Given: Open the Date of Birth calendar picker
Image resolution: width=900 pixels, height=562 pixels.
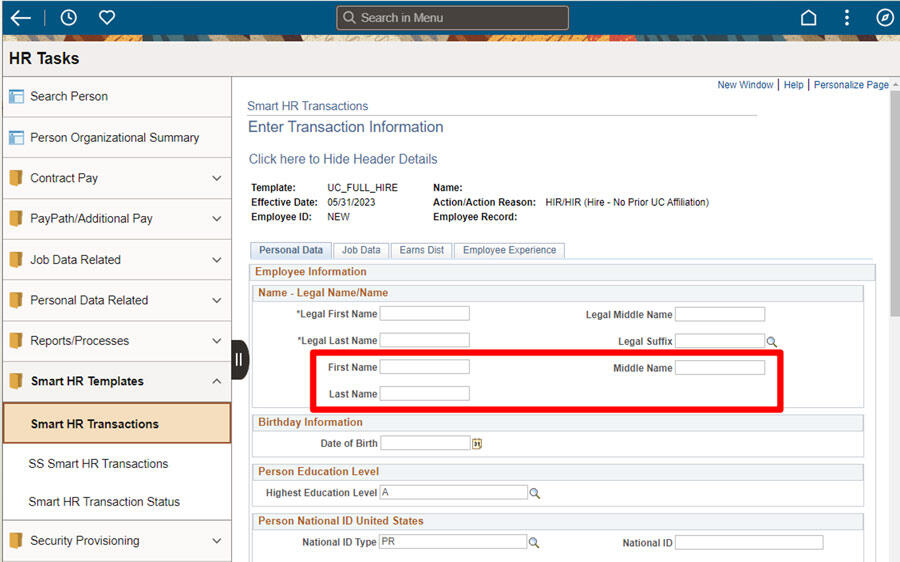Looking at the screenshot, I should [x=477, y=444].
